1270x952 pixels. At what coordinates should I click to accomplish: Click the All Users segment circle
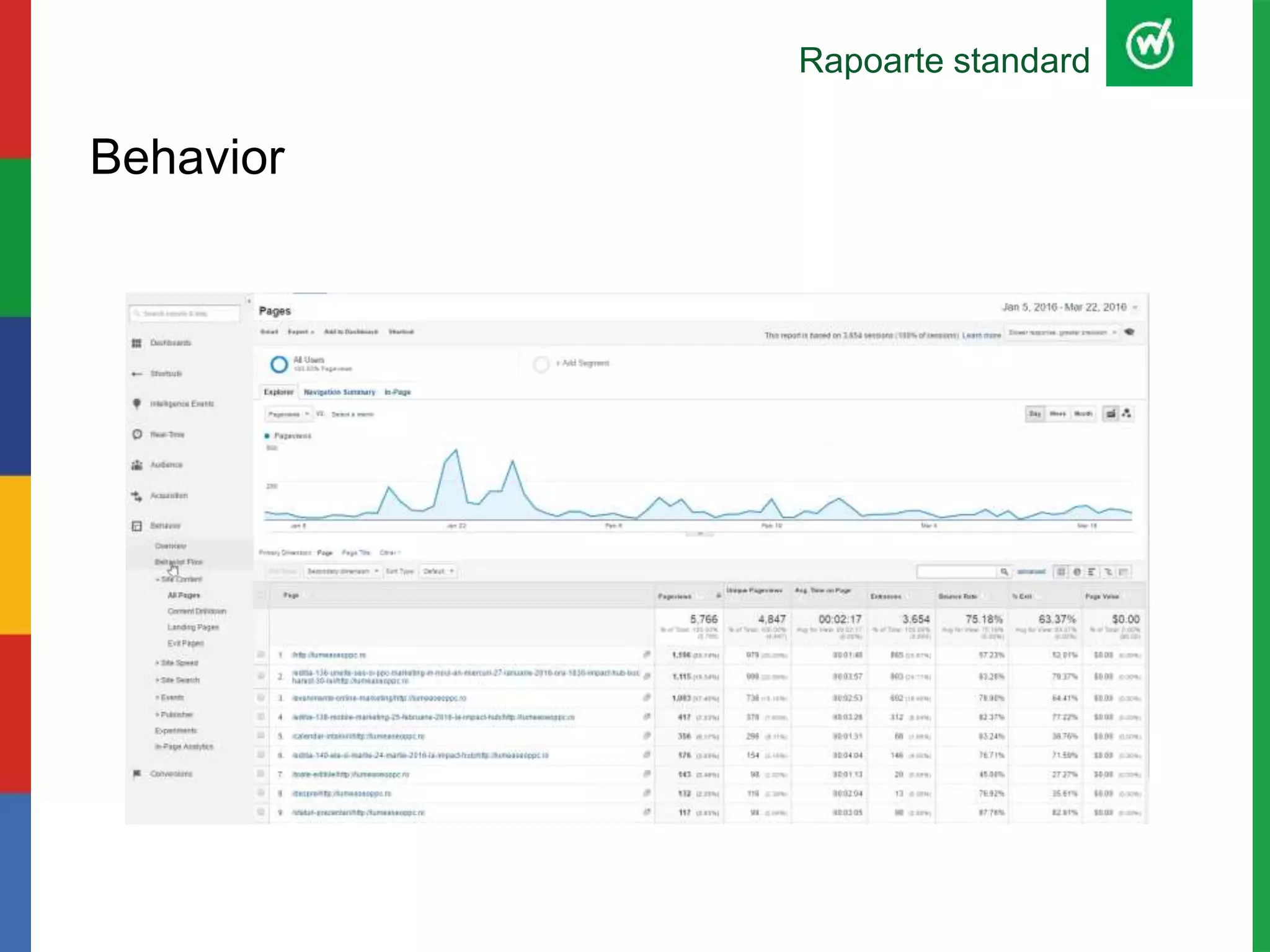coord(279,364)
